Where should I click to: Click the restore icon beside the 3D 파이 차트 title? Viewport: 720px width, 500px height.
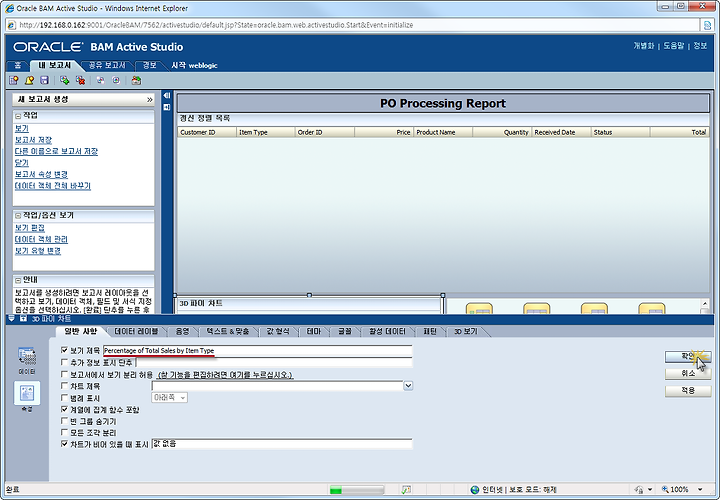[23, 319]
